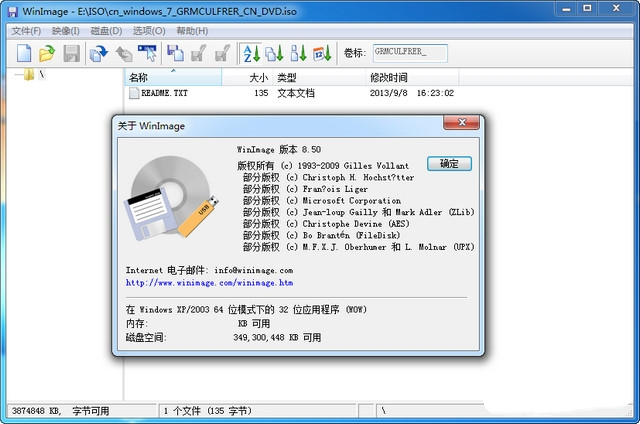Close the 关于 WinImage dialog

(462, 122)
